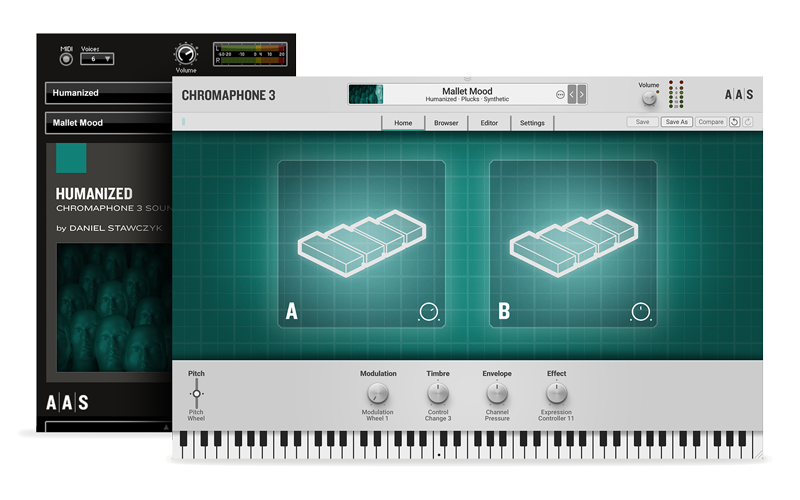Click the Mallet Mood field in back window
This screenshot has width=800, height=500.
(x=109, y=122)
